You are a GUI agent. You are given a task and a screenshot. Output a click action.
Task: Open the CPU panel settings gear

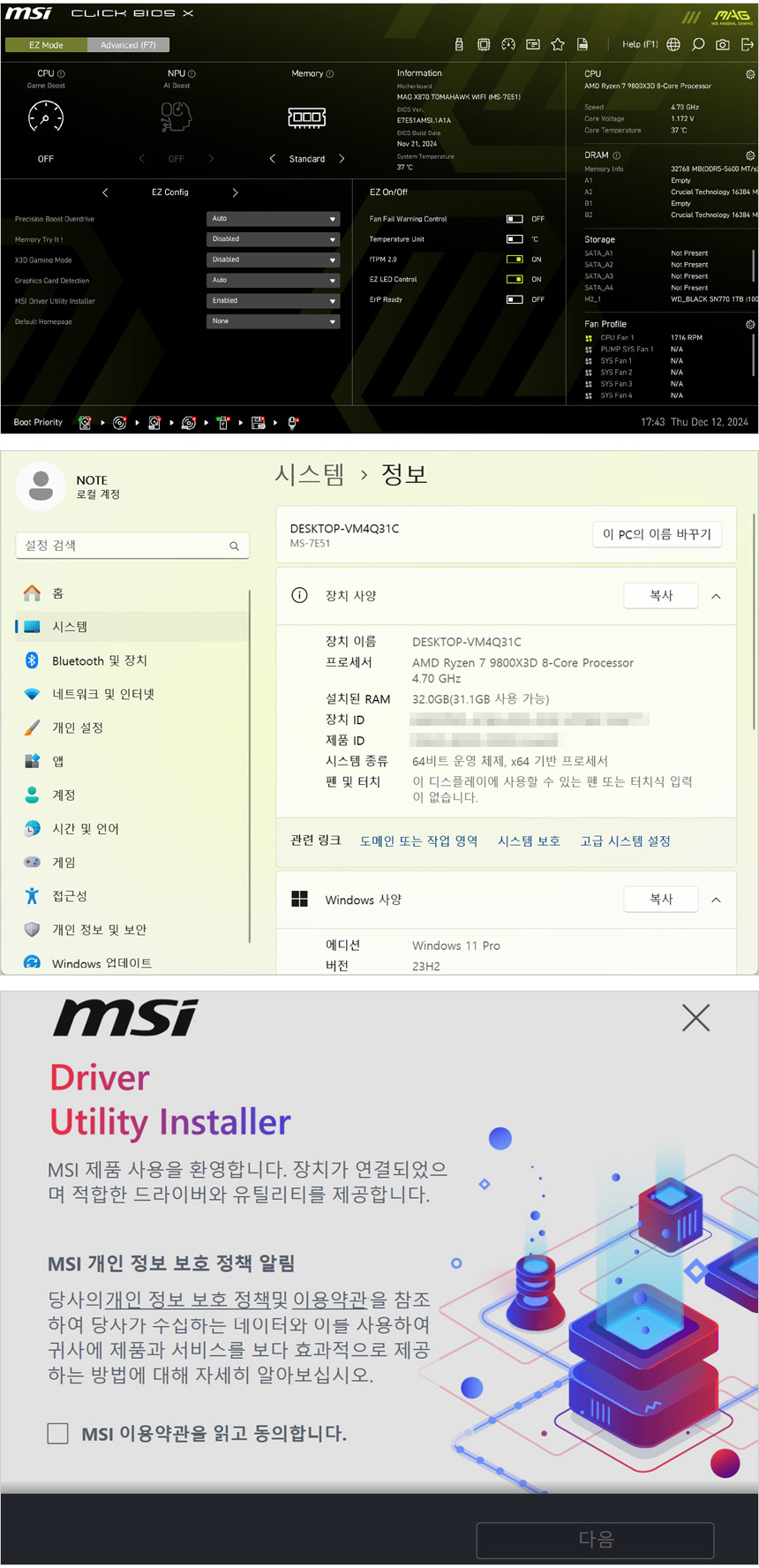pyautogui.click(x=750, y=74)
